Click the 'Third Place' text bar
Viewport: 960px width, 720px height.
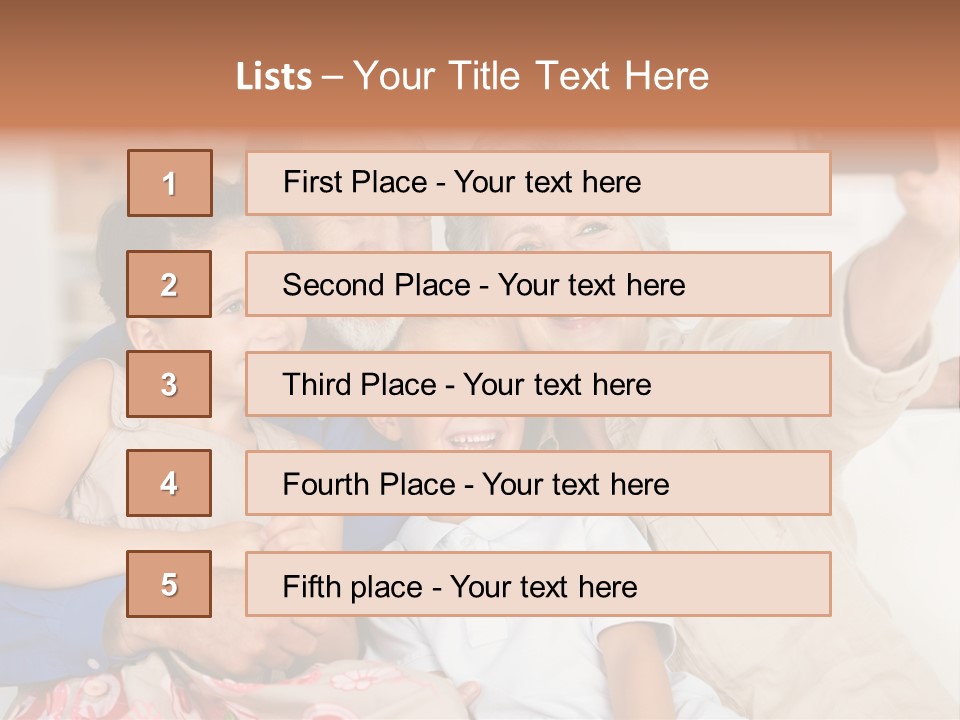coord(538,384)
